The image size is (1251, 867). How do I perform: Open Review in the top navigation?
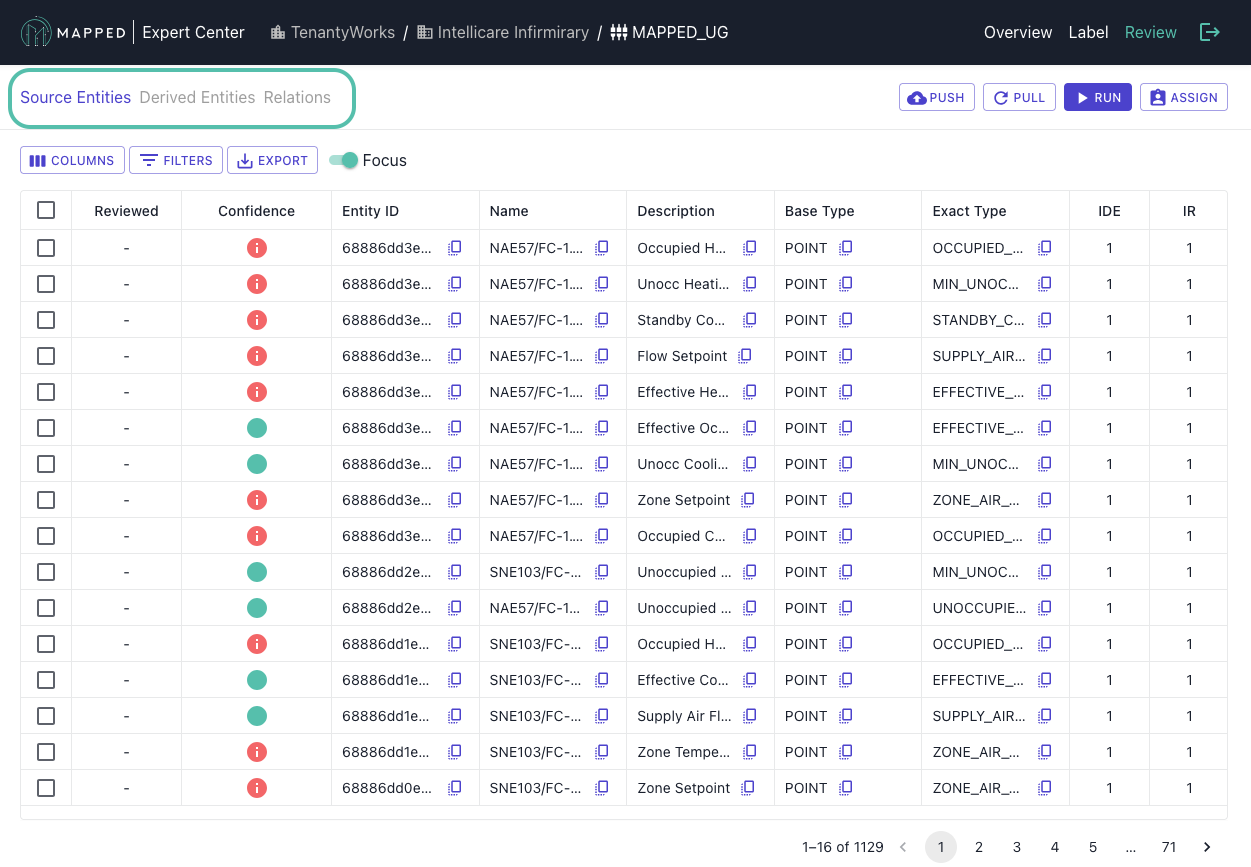(x=1150, y=32)
